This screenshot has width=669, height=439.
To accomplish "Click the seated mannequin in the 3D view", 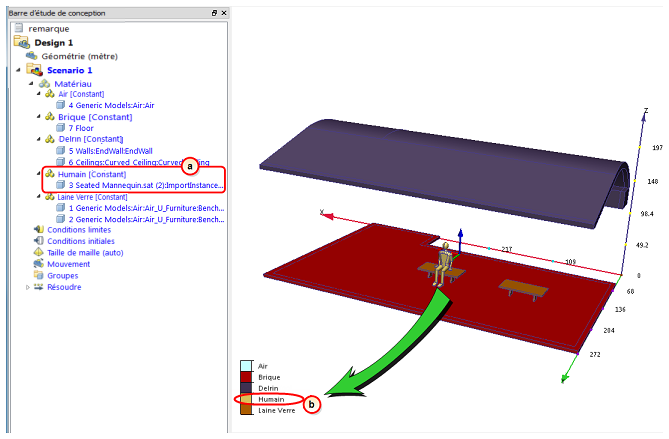I will point(444,263).
